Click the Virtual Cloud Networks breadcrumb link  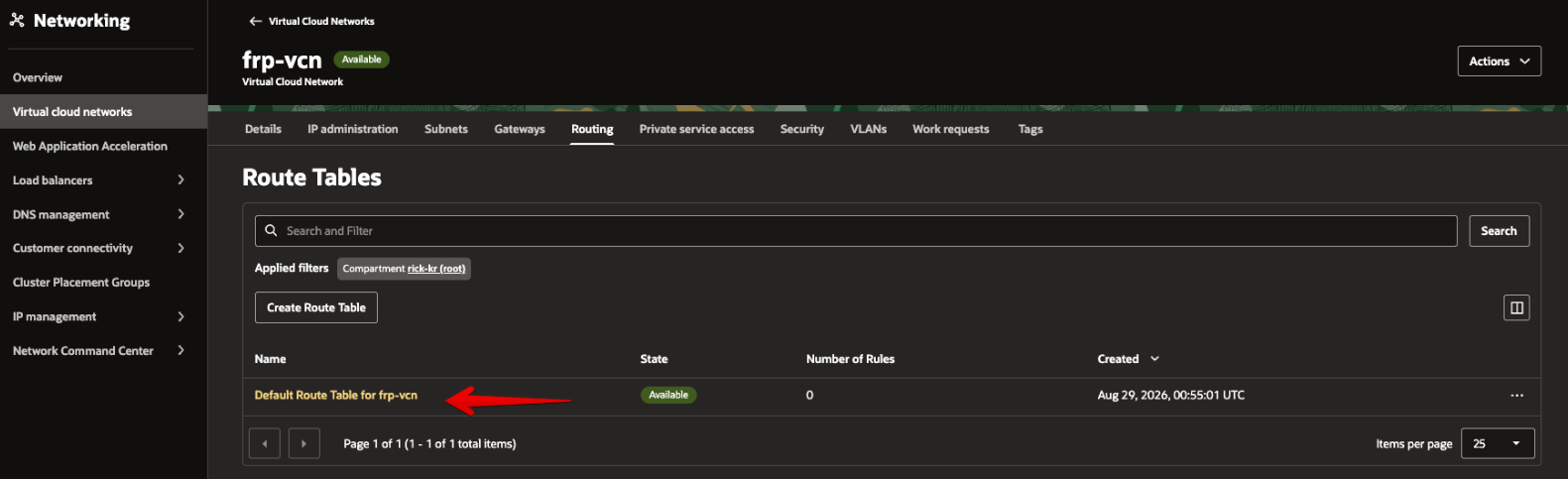321,21
